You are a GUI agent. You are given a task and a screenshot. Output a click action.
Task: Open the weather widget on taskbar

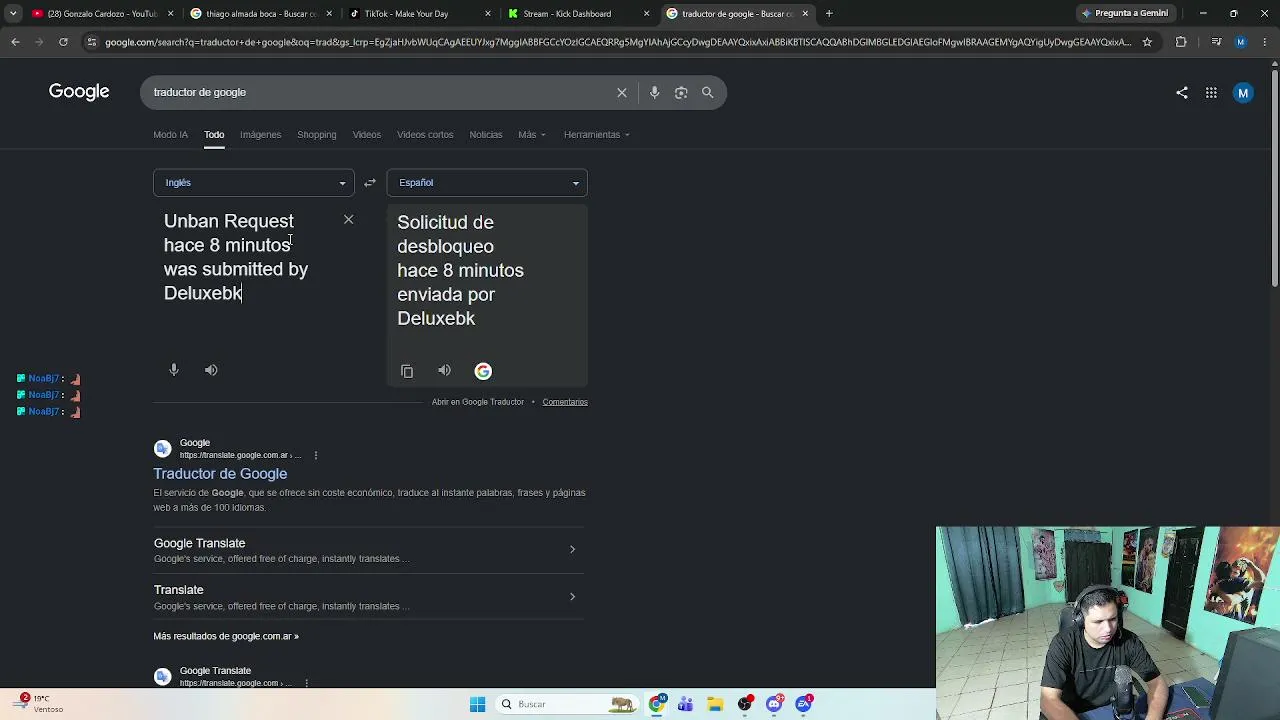coord(40,703)
